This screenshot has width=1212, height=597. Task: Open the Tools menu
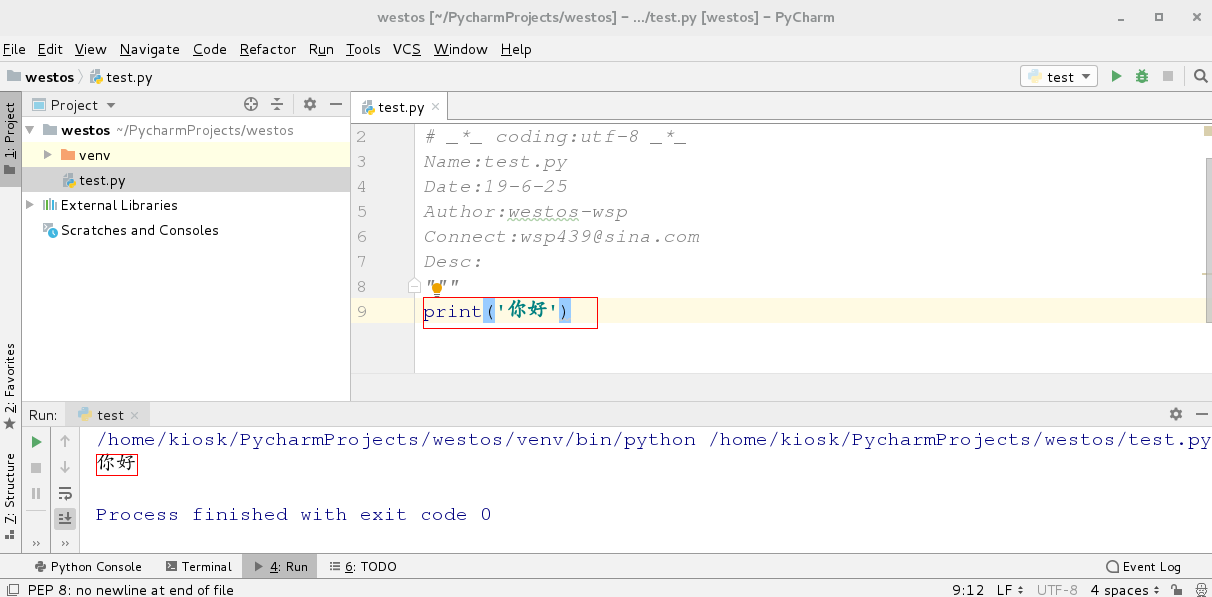coord(363,49)
